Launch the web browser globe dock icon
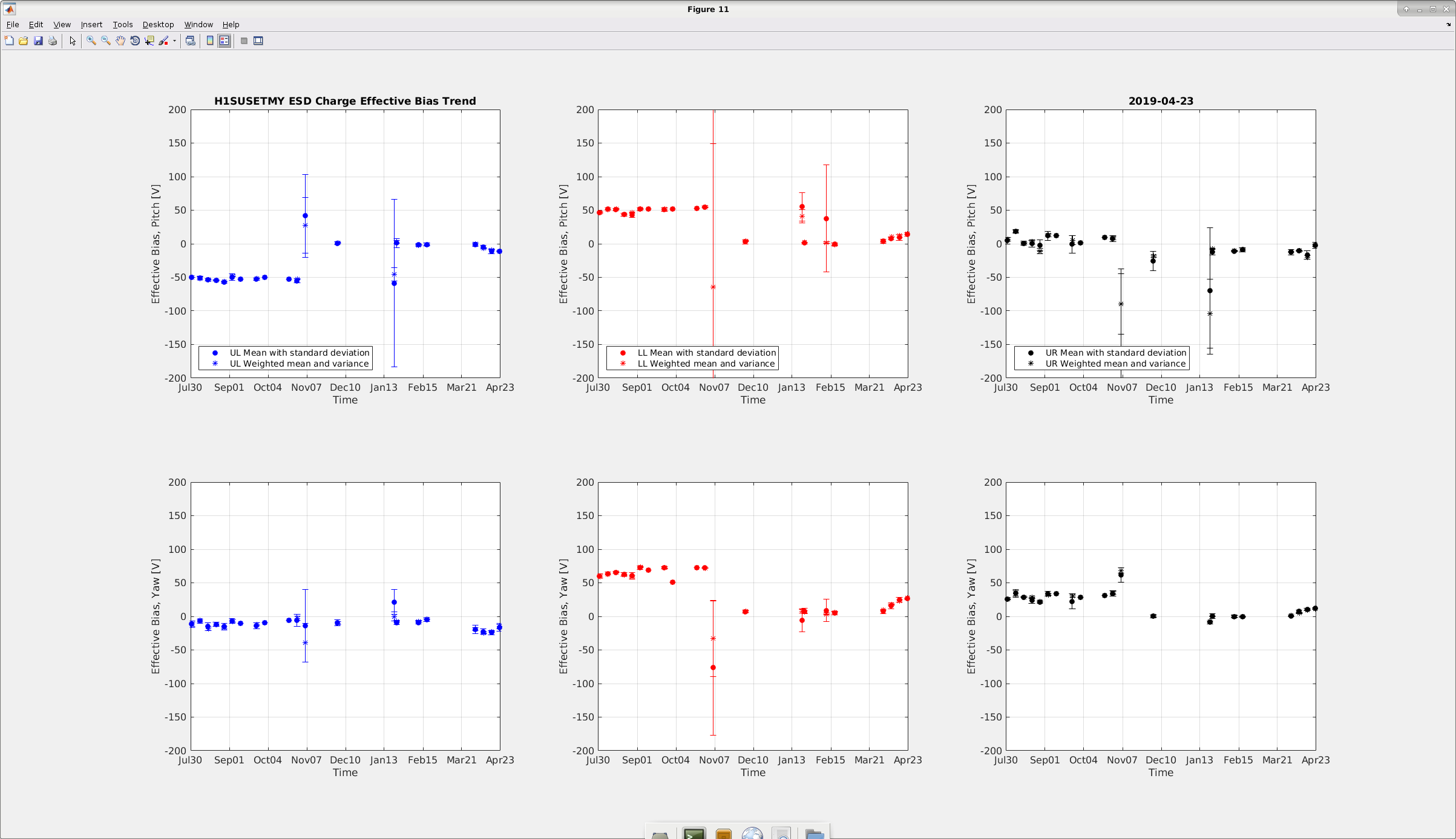Image resolution: width=1456 pixels, height=839 pixels. coord(752,834)
